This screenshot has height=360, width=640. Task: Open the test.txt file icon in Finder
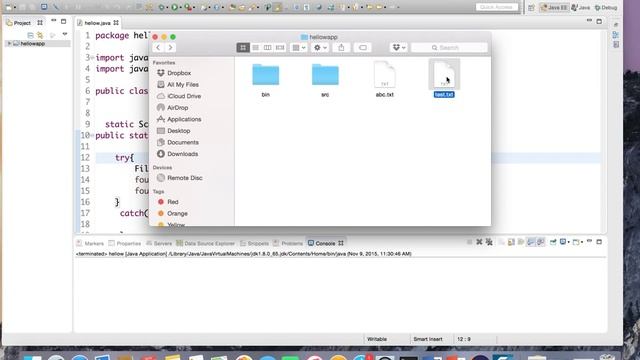click(x=444, y=74)
